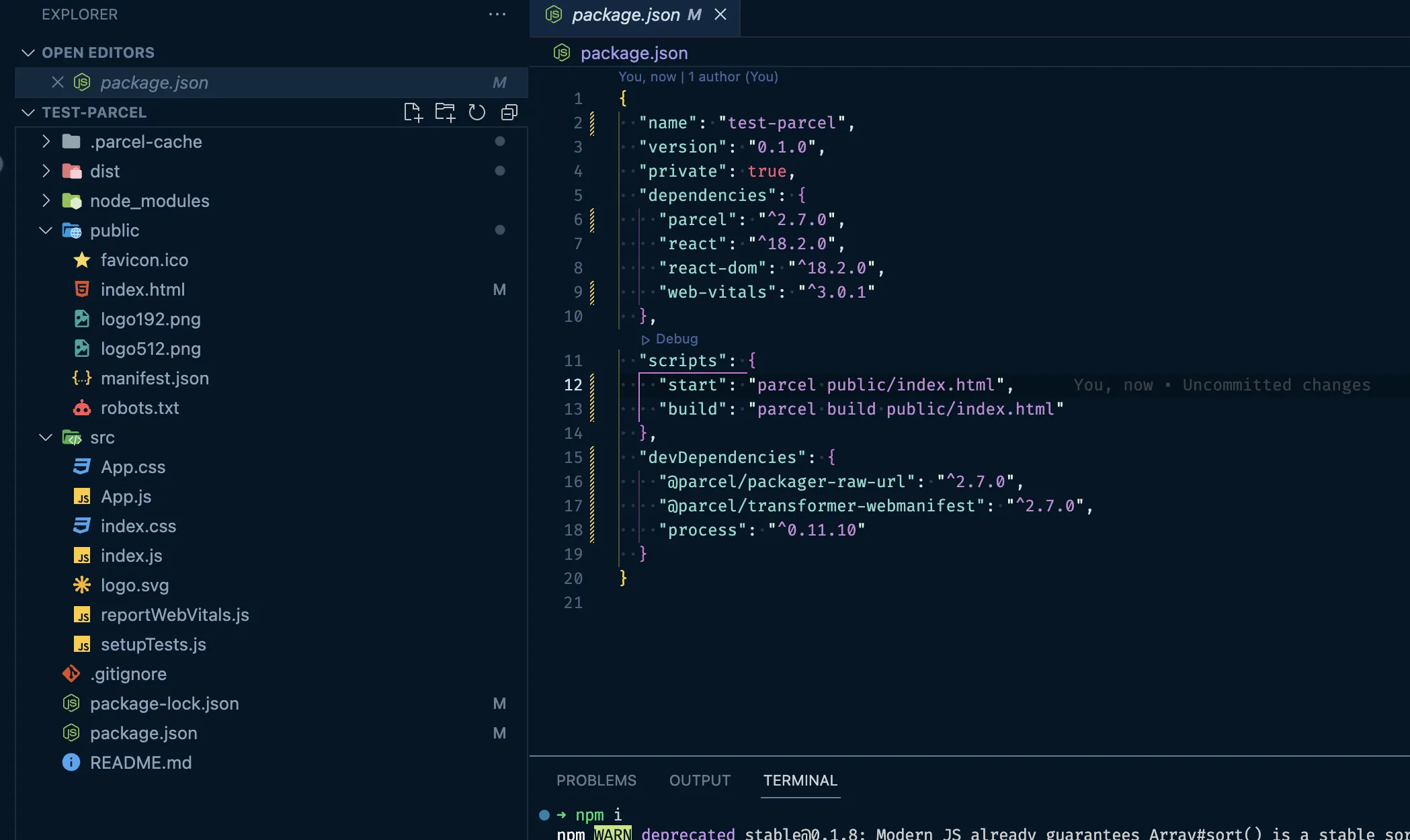Click the HTML5 icon beside index.html
1410x840 pixels.
coord(82,290)
